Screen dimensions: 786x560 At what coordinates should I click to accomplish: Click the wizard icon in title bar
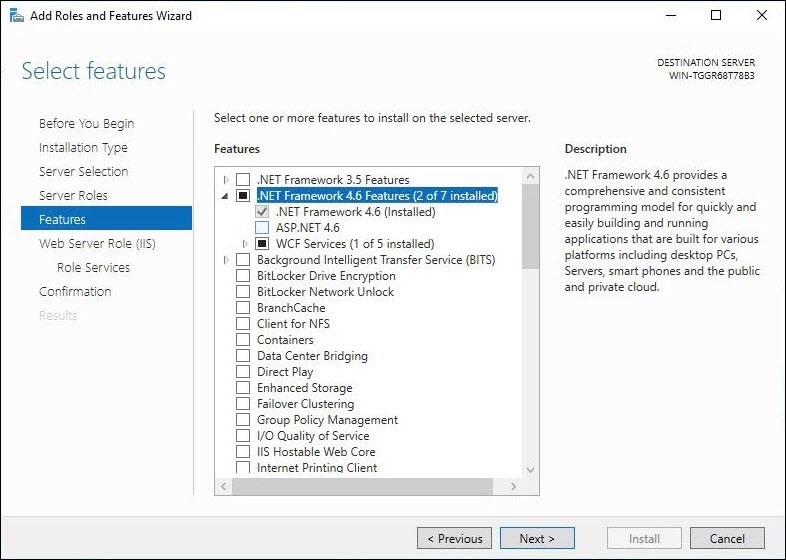17,16
